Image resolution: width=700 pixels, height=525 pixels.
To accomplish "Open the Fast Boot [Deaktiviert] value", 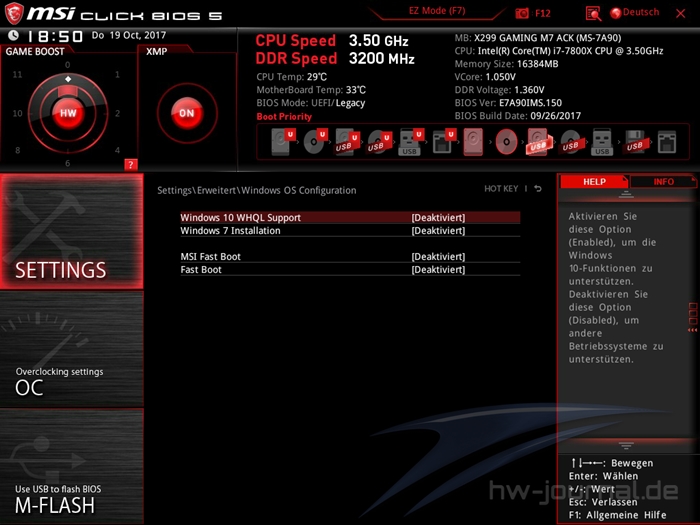I will click(x=438, y=270).
